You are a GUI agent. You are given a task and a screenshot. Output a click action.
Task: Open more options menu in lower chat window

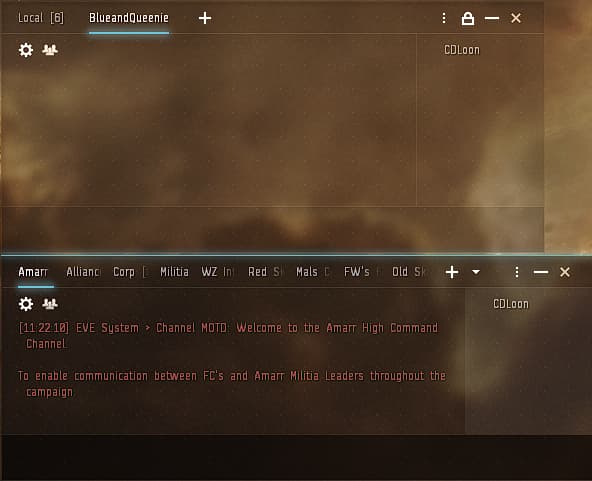point(517,272)
